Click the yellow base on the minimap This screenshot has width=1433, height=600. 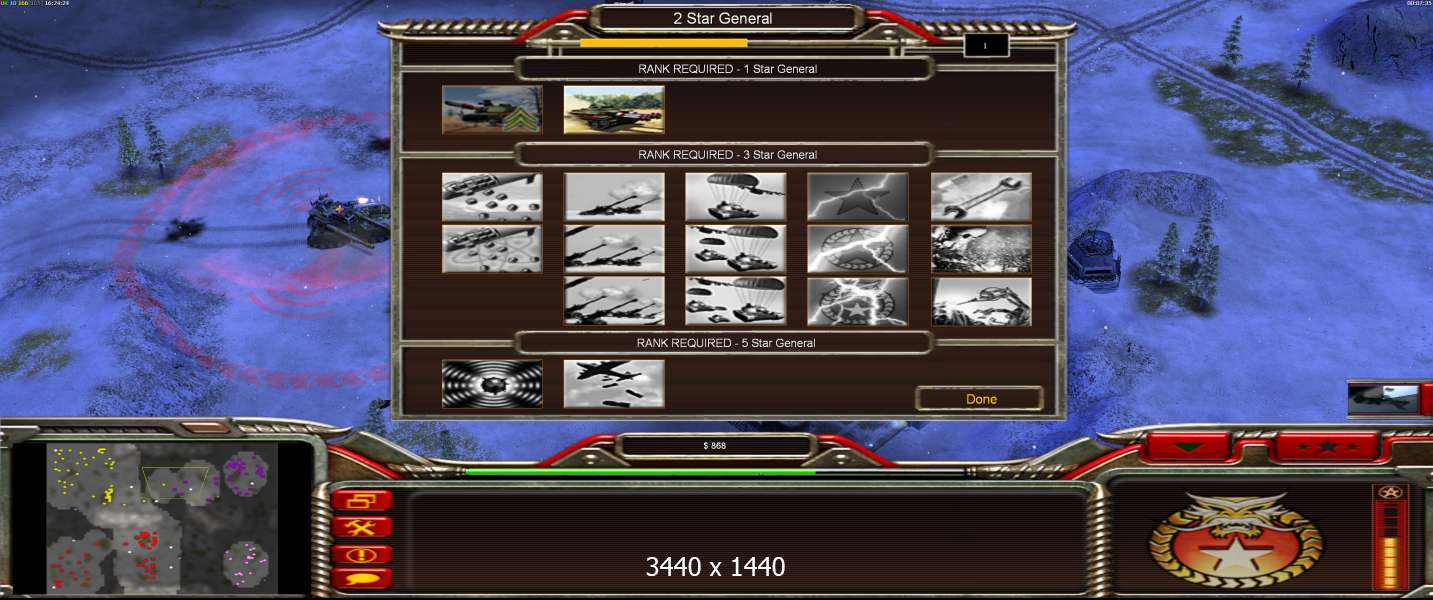pyautogui.click(x=83, y=470)
